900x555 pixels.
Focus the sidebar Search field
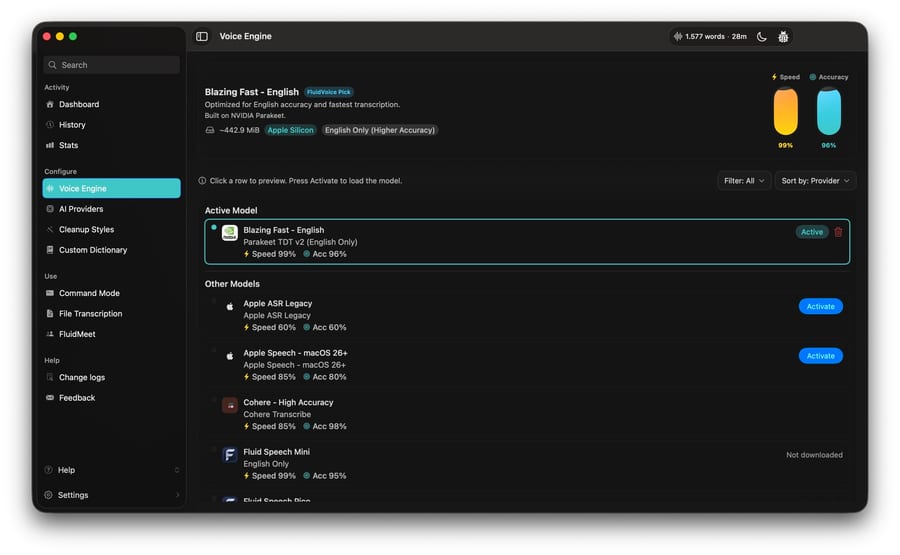tap(111, 65)
